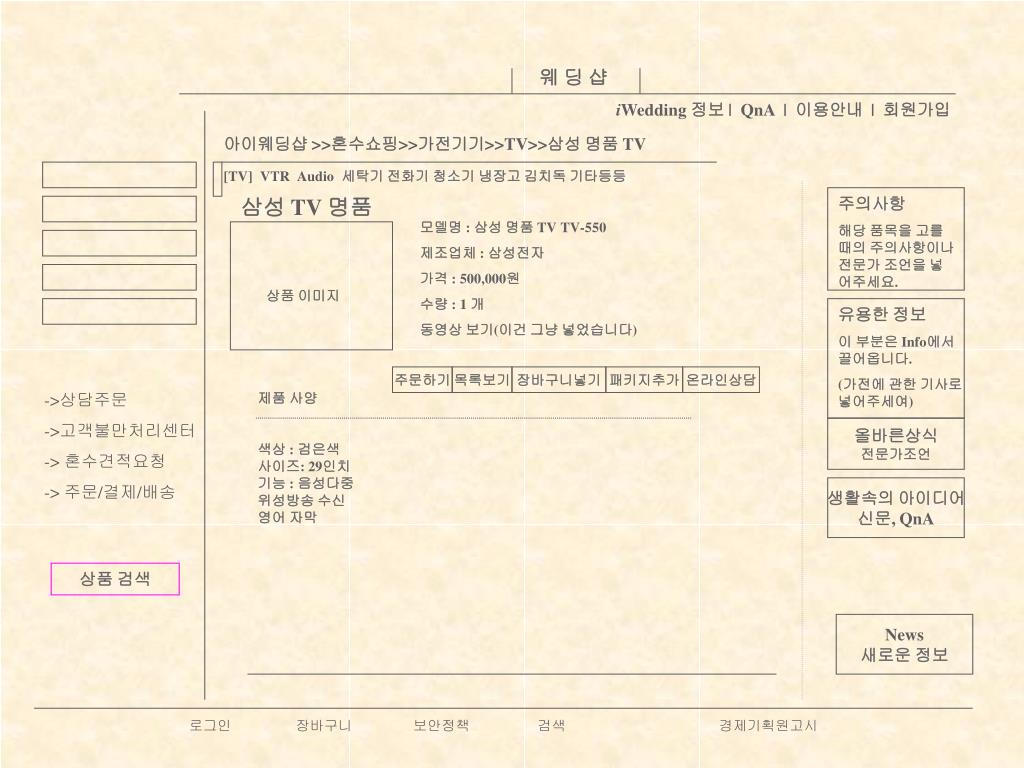Select the [TV] category tab
1024x768 pixels.
[x=238, y=176]
